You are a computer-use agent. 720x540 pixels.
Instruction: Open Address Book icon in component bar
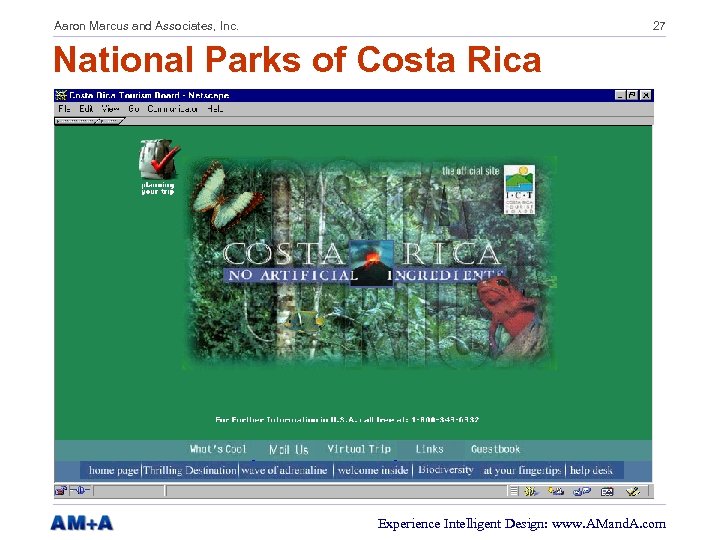(607, 491)
